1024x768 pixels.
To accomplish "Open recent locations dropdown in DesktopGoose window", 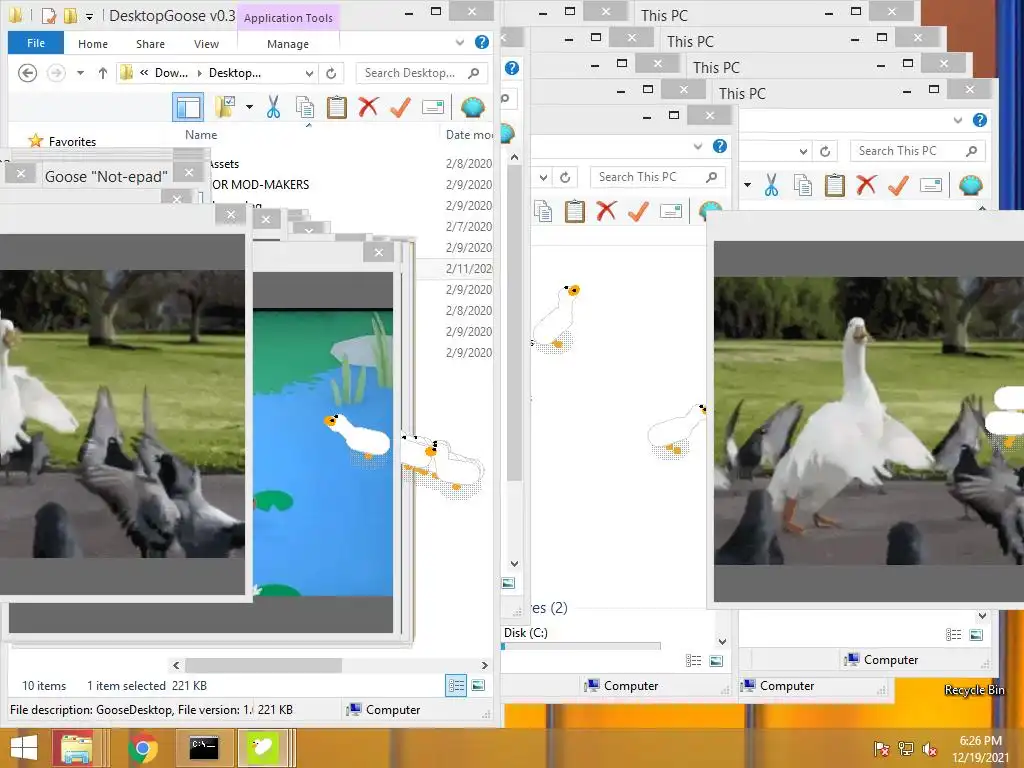I will (80, 73).
